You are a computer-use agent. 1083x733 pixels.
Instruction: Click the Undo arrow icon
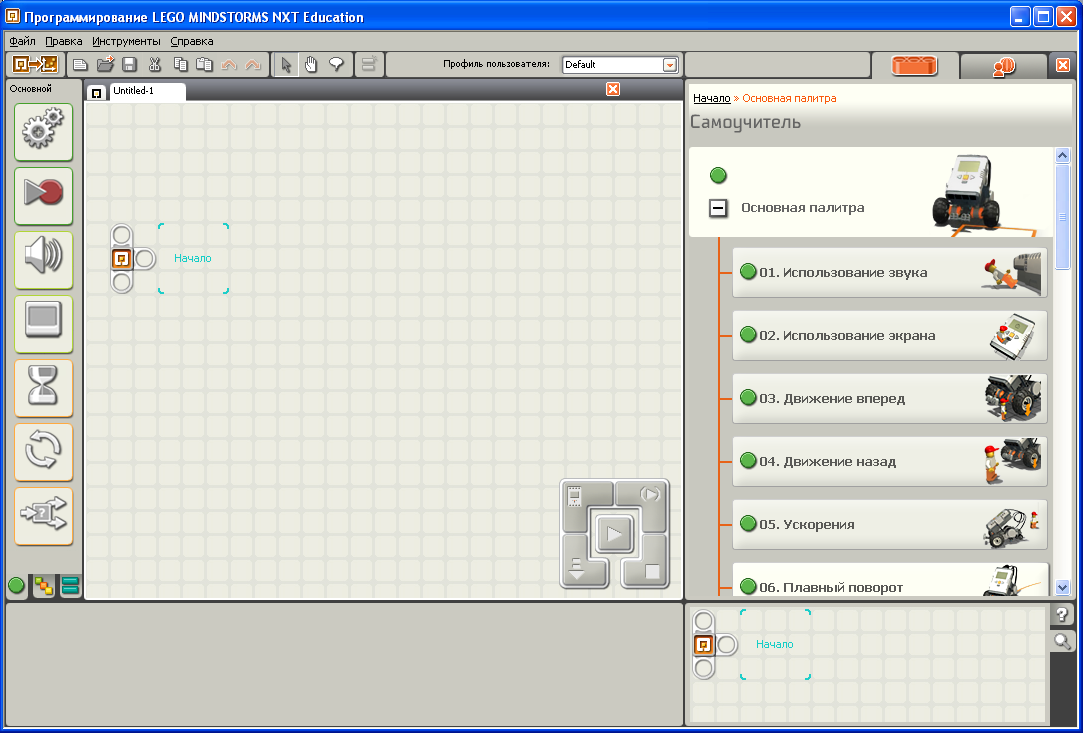click(229, 65)
